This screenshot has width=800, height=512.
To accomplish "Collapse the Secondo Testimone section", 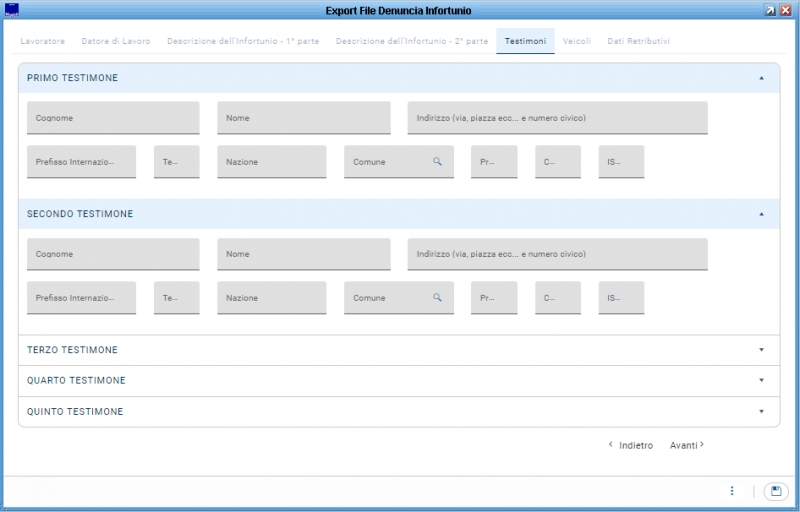I will [761, 214].
